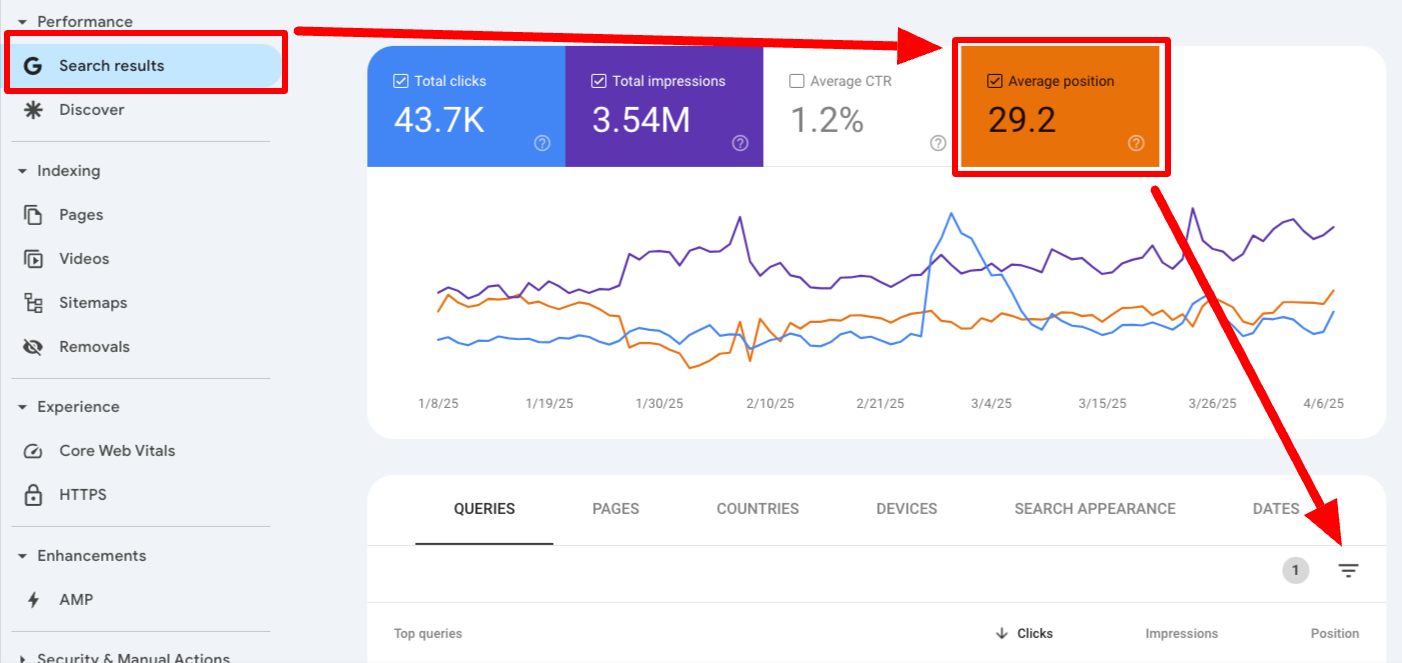This screenshot has height=663, width=1402.
Task: Open the Discover report
Action: pos(91,110)
